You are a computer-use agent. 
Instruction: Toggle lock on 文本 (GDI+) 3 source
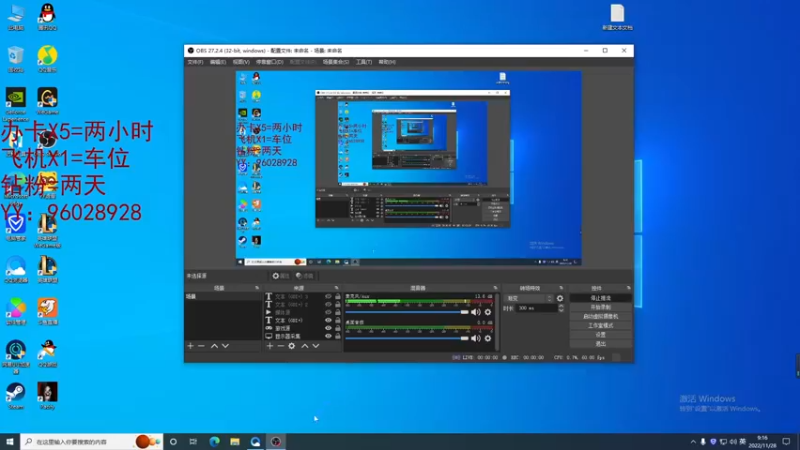338,296
